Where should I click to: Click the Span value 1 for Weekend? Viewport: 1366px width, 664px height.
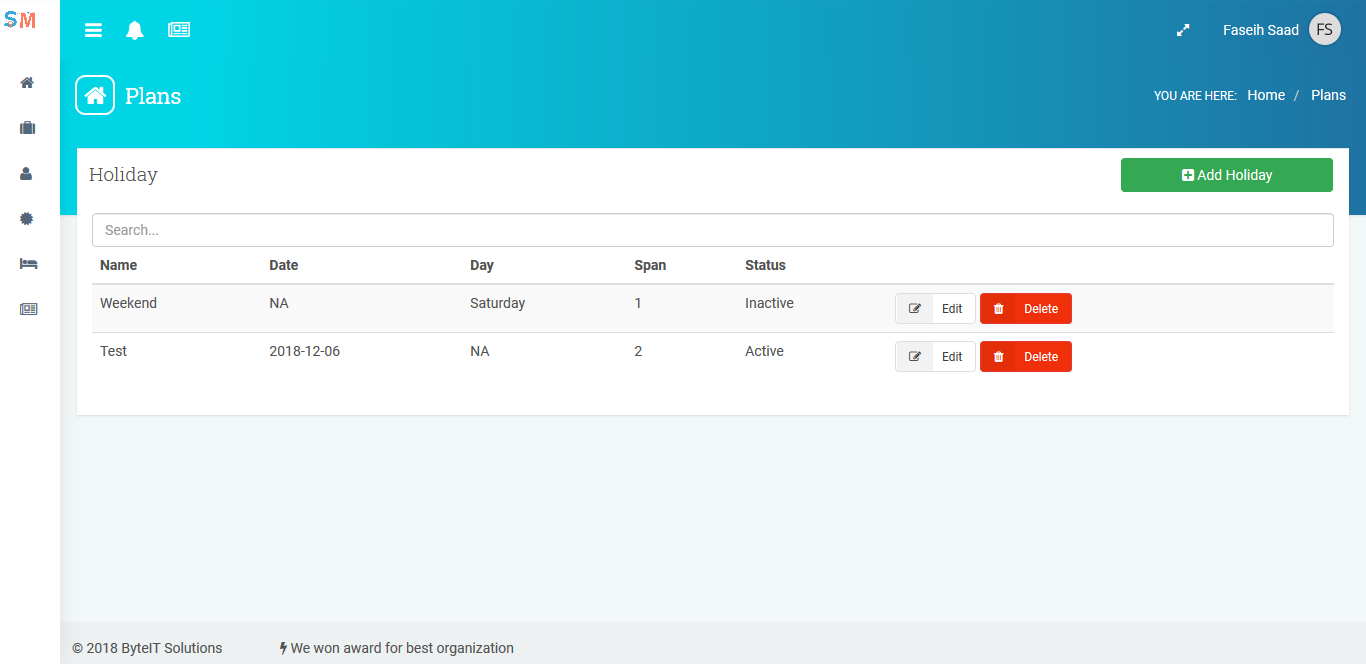click(x=638, y=303)
